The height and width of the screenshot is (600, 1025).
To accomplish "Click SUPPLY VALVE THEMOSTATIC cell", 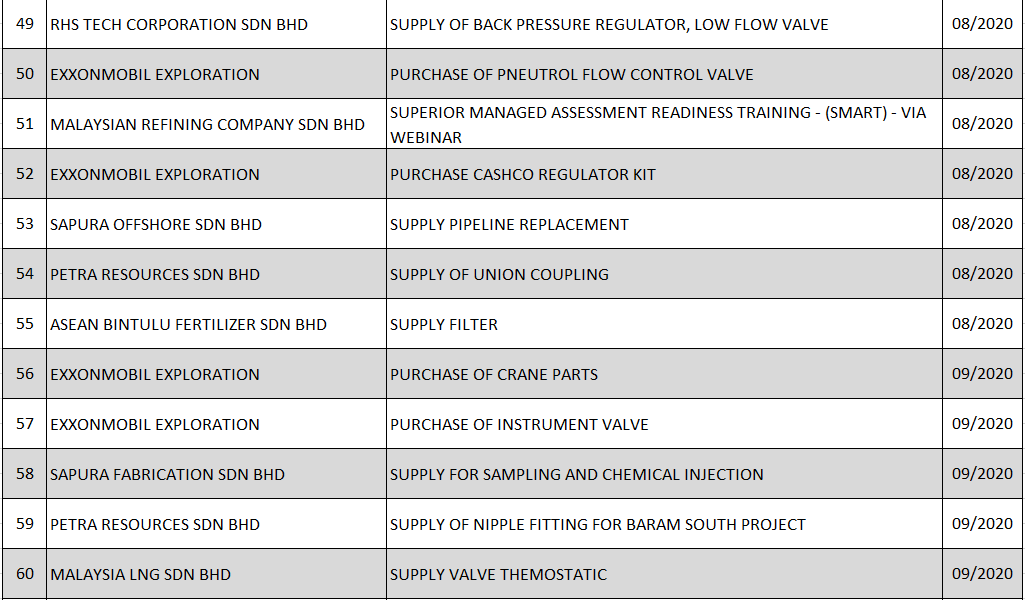I will tap(498, 574).
